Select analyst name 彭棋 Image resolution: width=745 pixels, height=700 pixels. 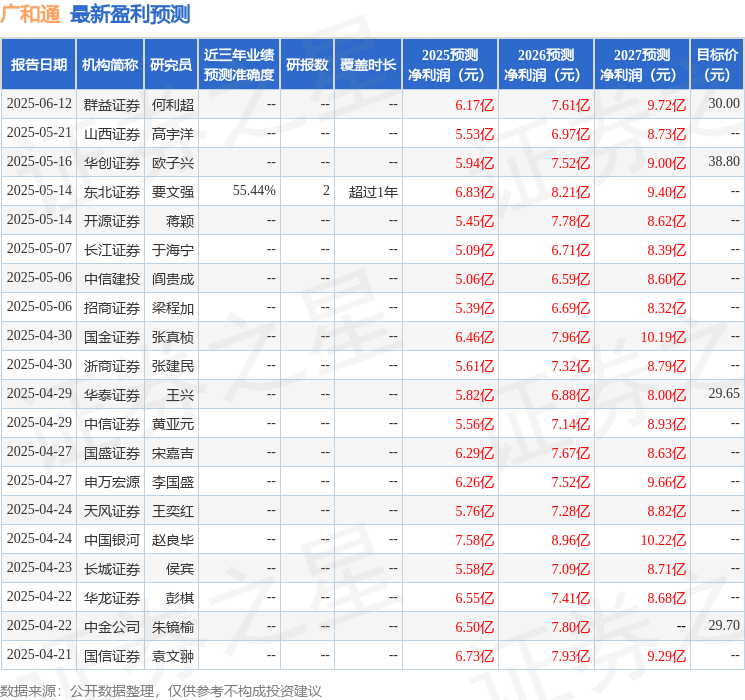pos(180,597)
